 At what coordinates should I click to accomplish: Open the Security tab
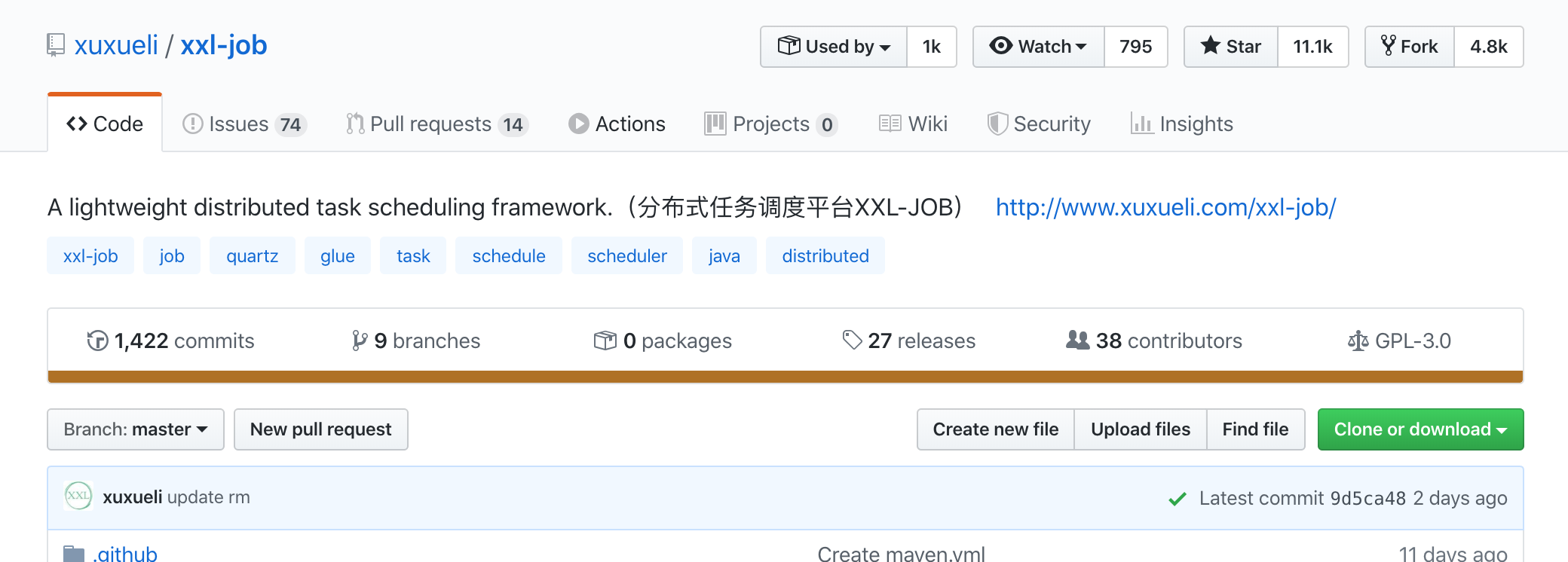(1039, 124)
